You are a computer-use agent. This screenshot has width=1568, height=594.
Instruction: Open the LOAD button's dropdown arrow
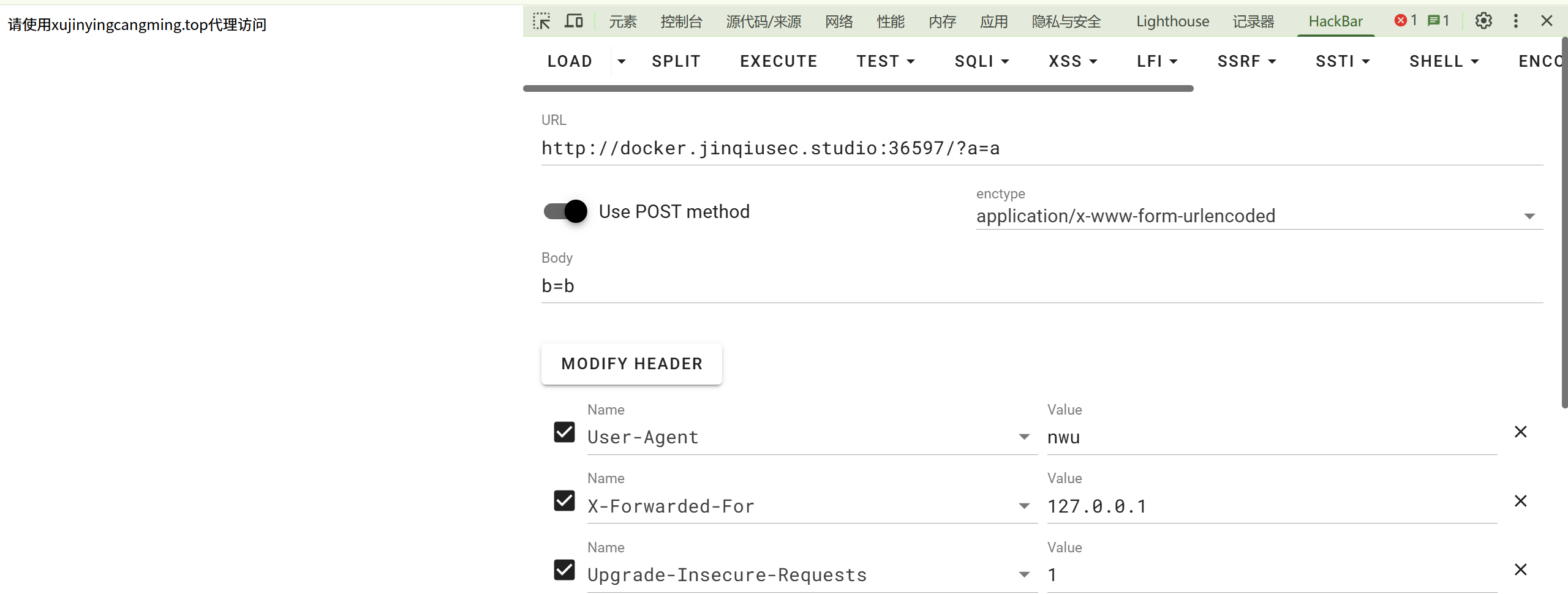pyautogui.click(x=622, y=62)
